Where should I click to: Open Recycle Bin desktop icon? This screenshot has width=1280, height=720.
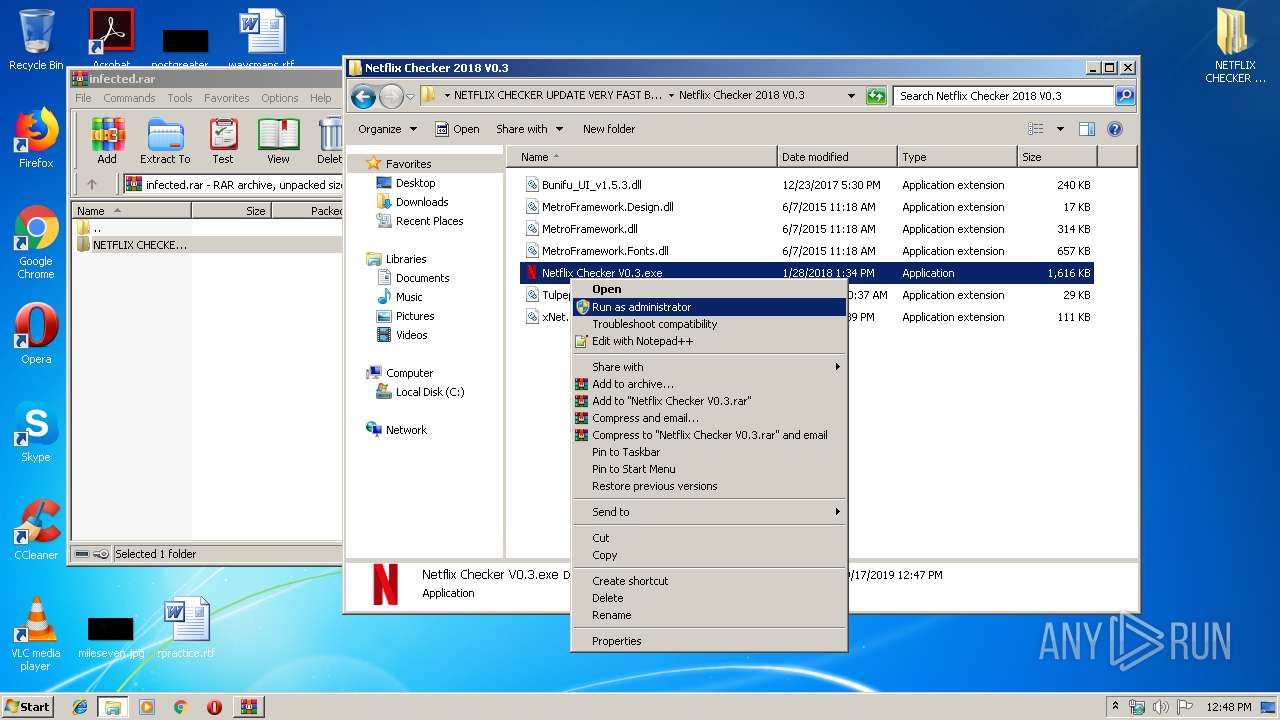[36, 40]
